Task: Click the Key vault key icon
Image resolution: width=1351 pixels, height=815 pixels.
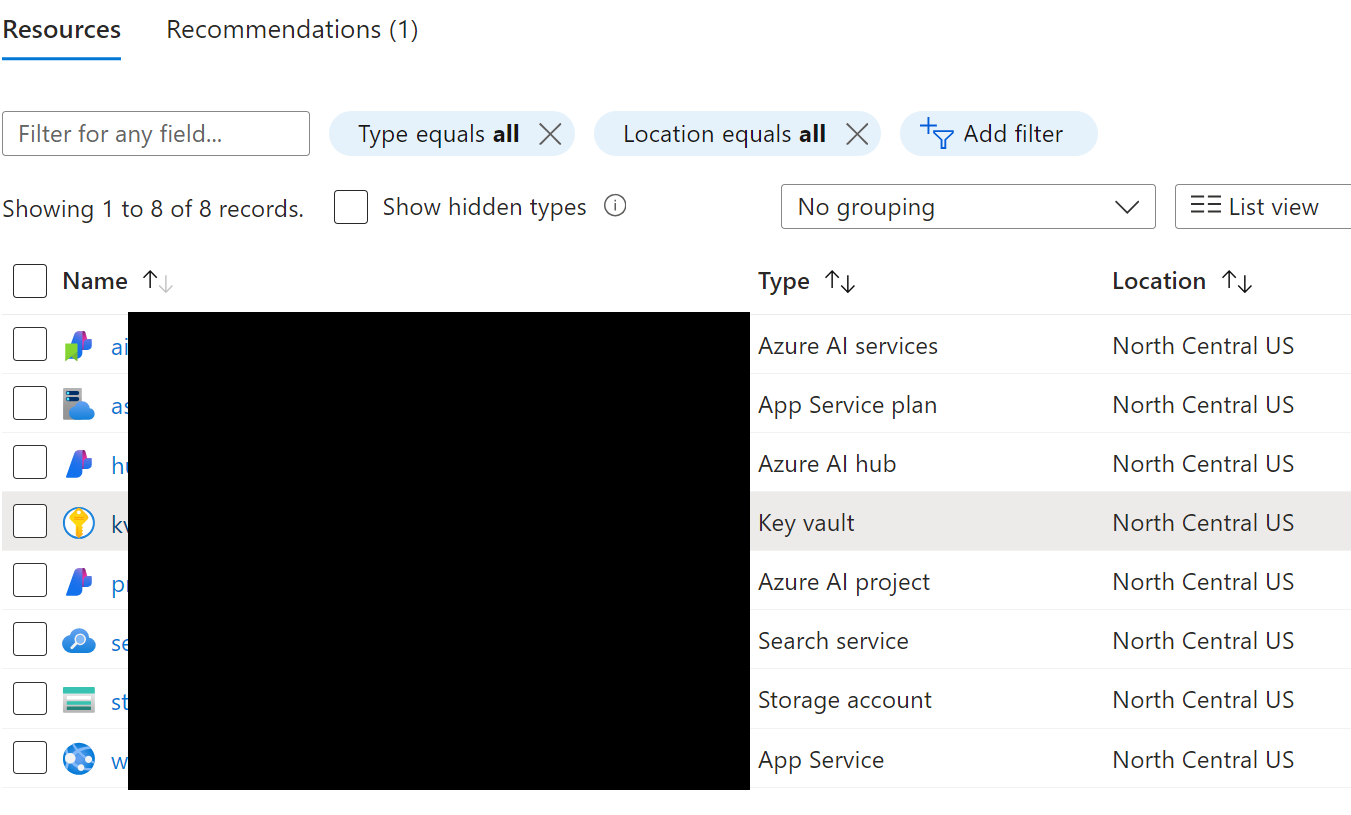Action: point(80,522)
